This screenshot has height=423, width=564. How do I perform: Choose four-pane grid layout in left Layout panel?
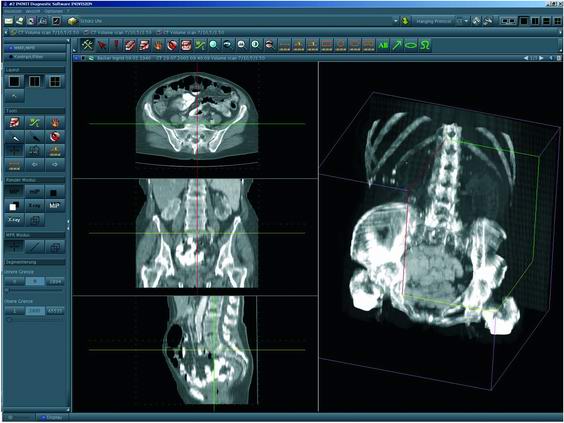tap(55, 81)
